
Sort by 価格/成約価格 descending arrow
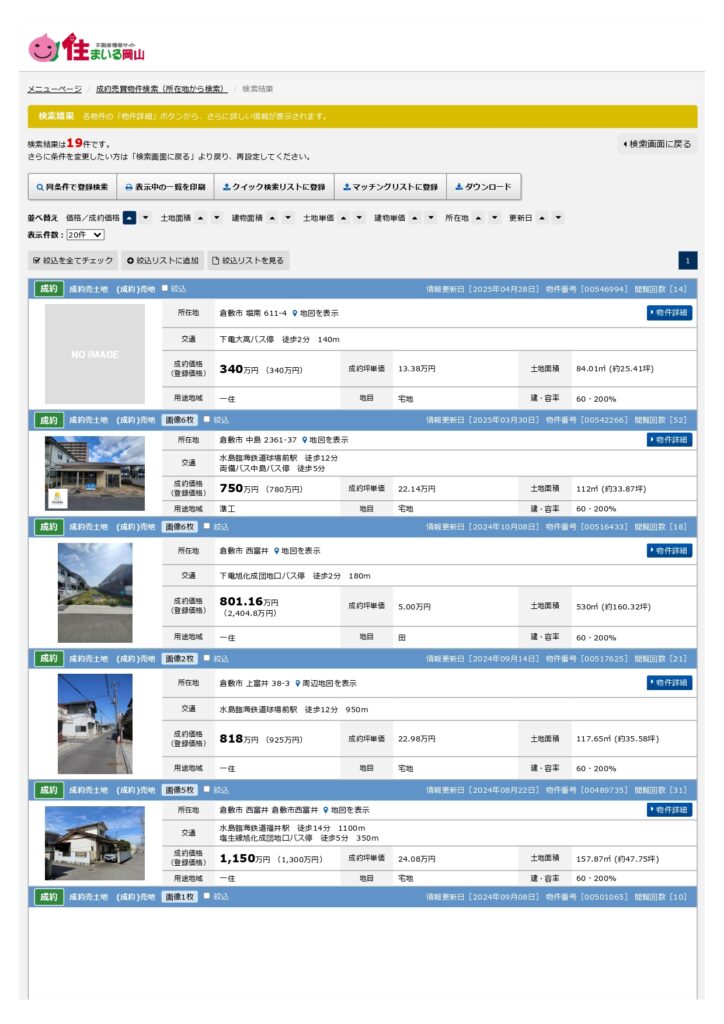click(x=146, y=218)
